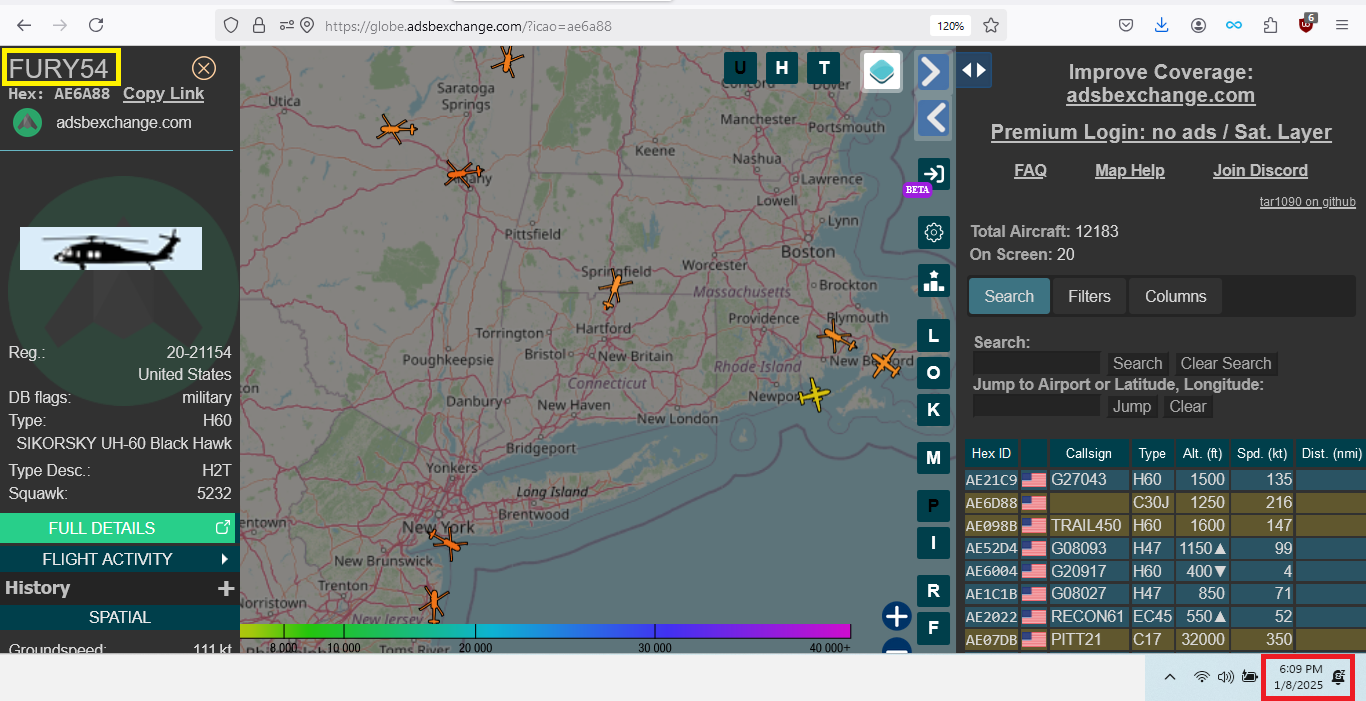Viewport: 1366px width, 701px height.
Task: Toggle the M map option
Action: click(x=934, y=458)
